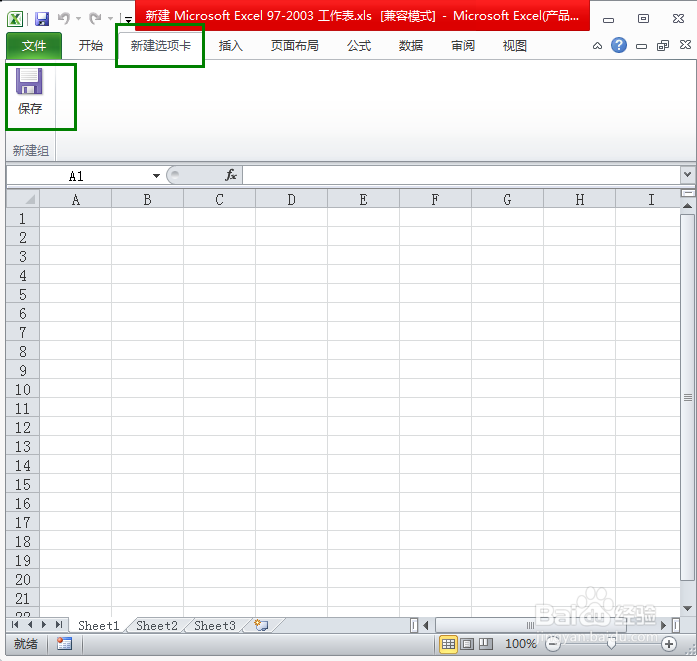Click the Select All corner button
The width and height of the screenshot is (697, 661).
click(x=23, y=199)
